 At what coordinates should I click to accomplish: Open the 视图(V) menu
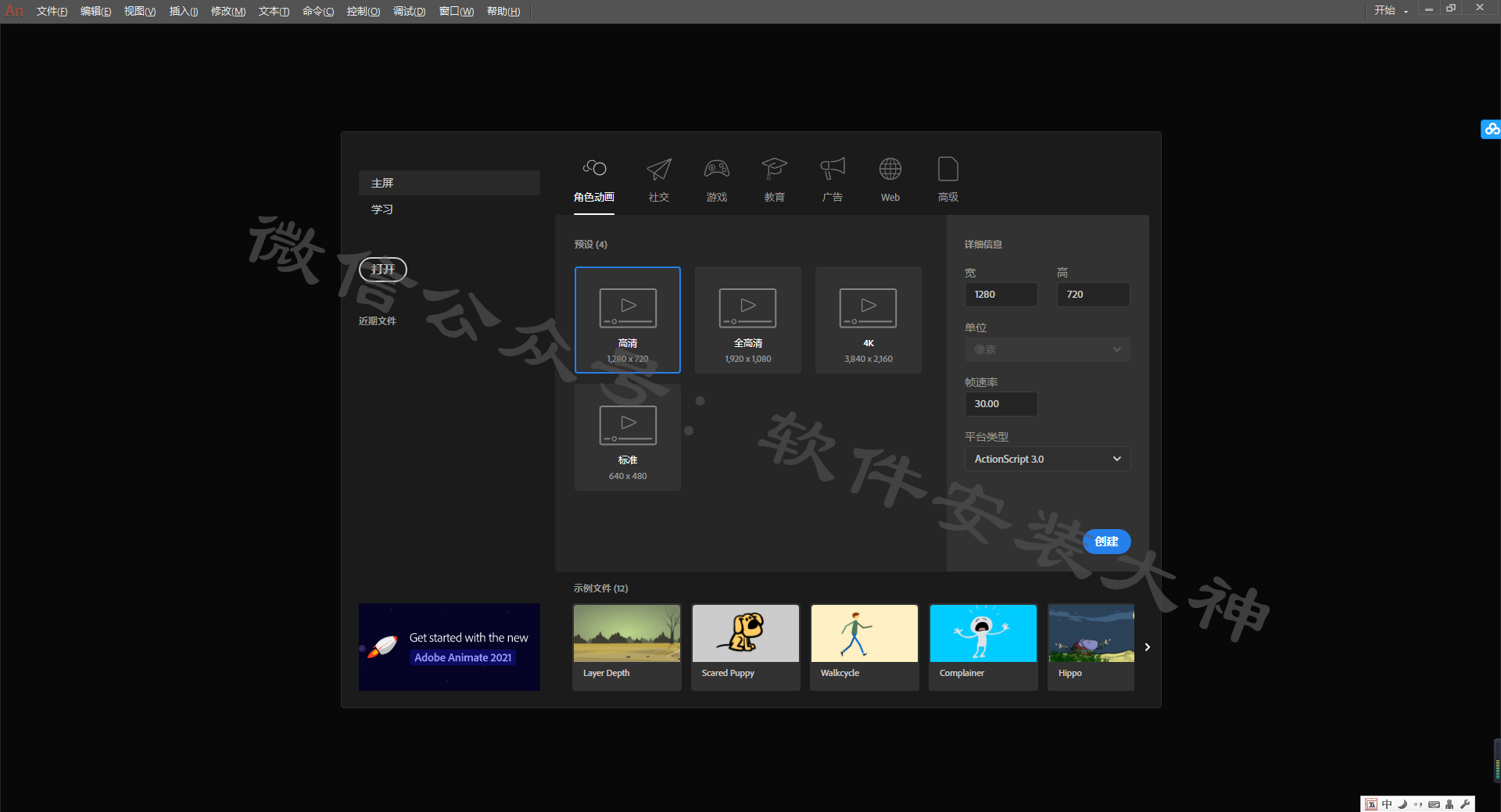pyautogui.click(x=140, y=11)
